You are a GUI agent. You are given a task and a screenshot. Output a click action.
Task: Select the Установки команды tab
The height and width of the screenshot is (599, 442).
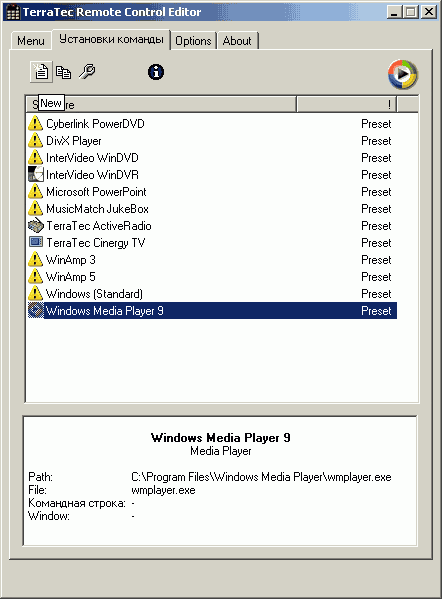[111, 39]
